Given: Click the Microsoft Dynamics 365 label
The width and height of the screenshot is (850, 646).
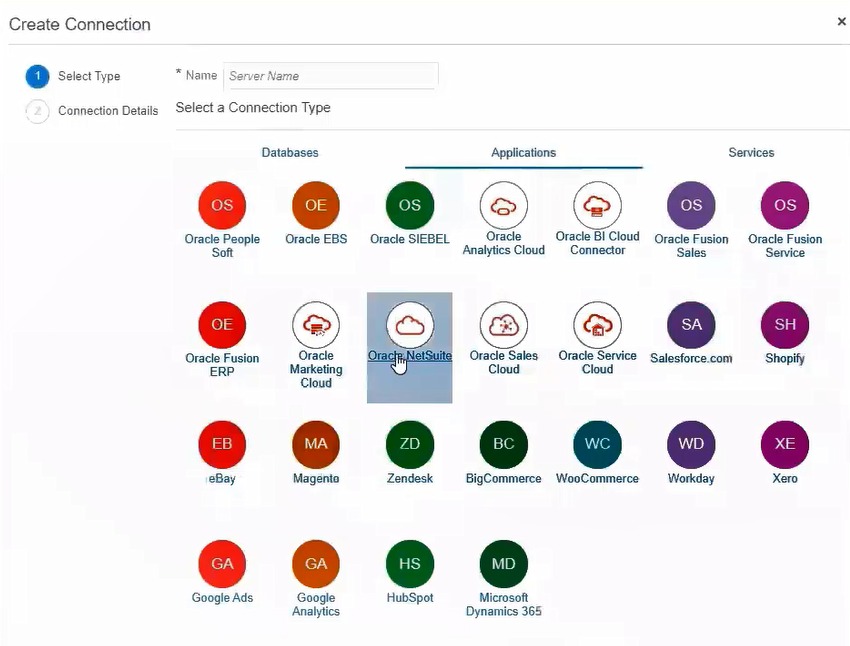Looking at the screenshot, I should click(504, 604).
